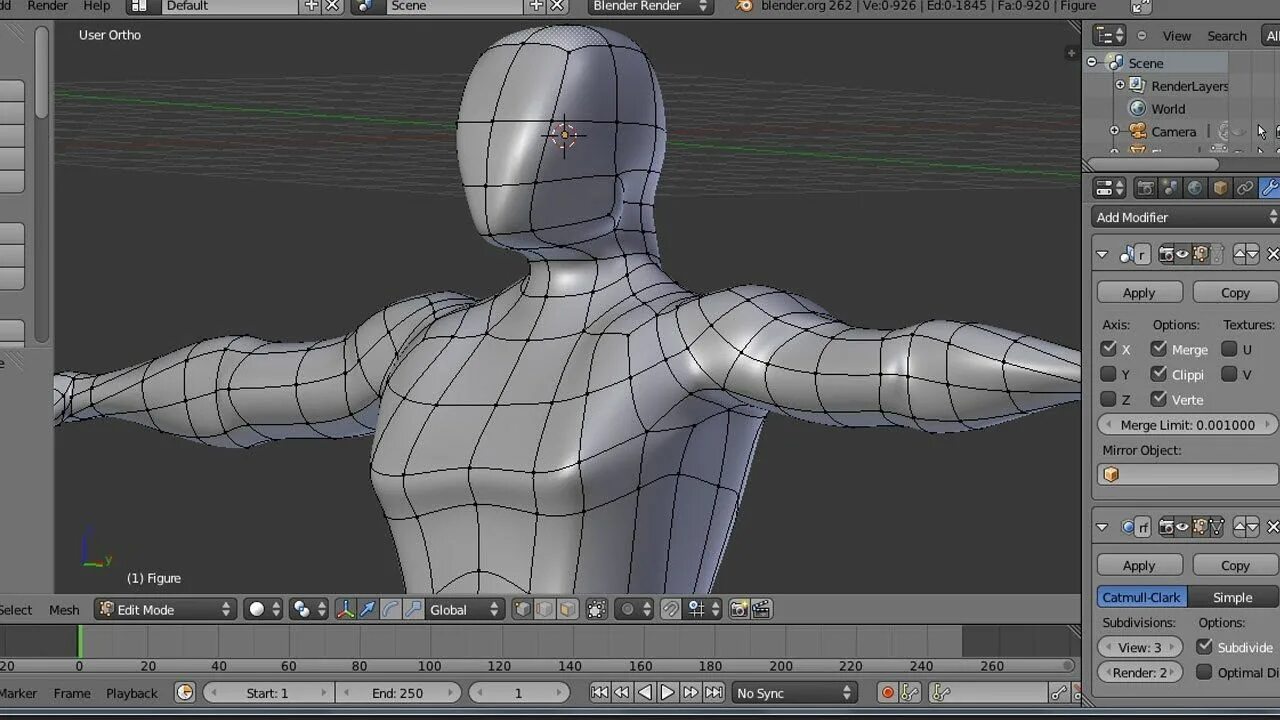Enable the Optimal Display checkbox
The height and width of the screenshot is (720, 1280).
click(x=1204, y=672)
